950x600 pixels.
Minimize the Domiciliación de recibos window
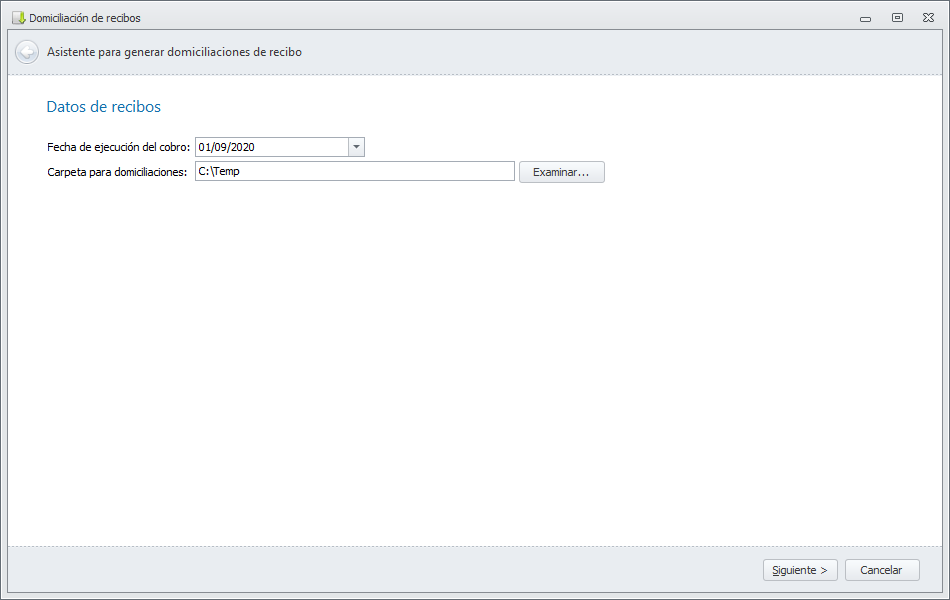[865, 19]
